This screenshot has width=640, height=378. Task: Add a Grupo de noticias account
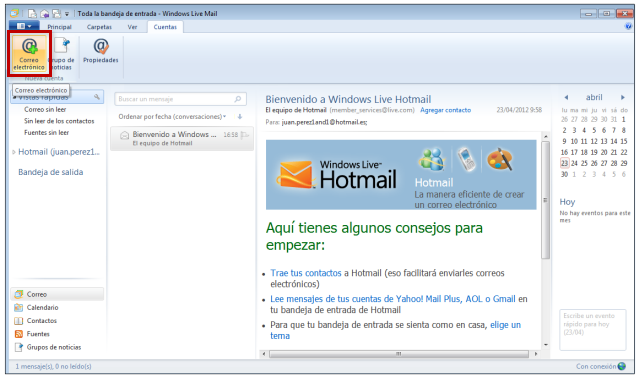point(63,53)
